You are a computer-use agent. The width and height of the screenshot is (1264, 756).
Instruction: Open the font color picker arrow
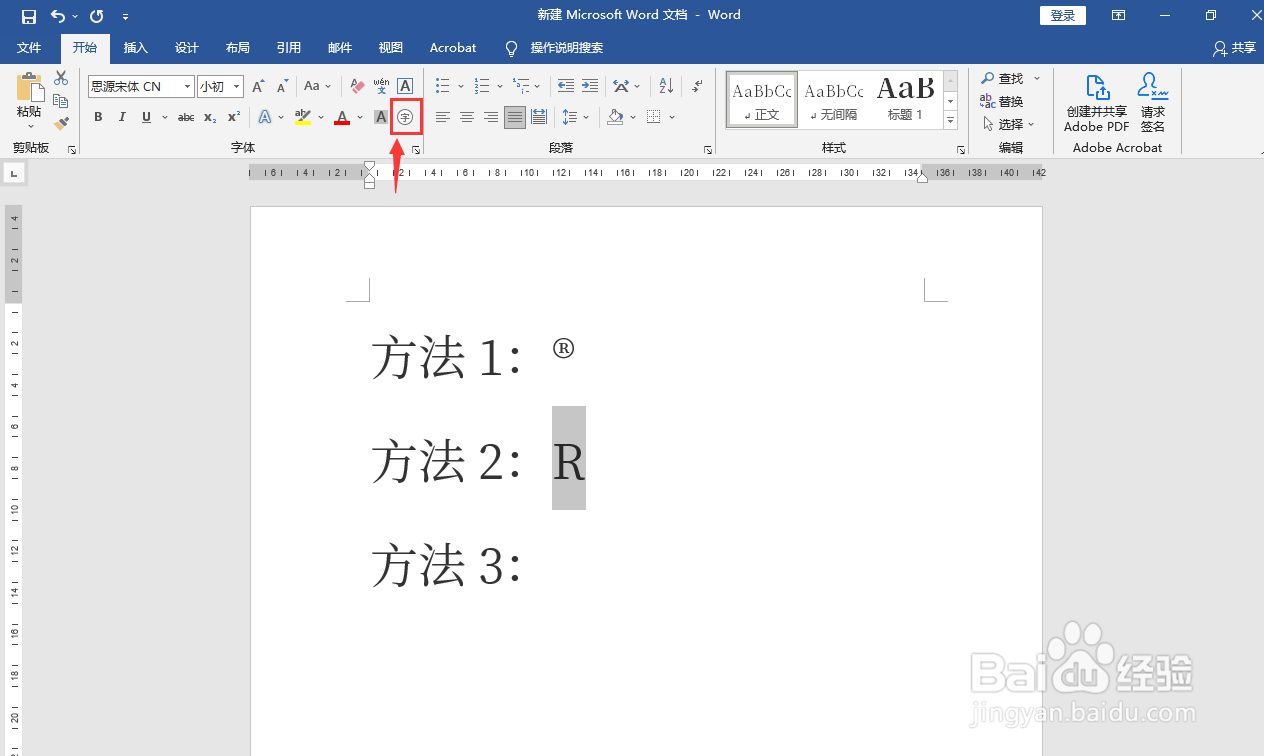click(358, 117)
